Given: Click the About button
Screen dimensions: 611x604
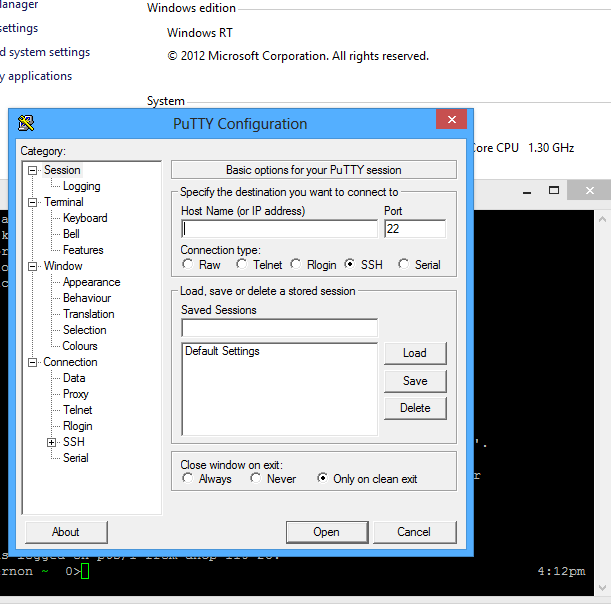Looking at the screenshot, I should point(66,532).
